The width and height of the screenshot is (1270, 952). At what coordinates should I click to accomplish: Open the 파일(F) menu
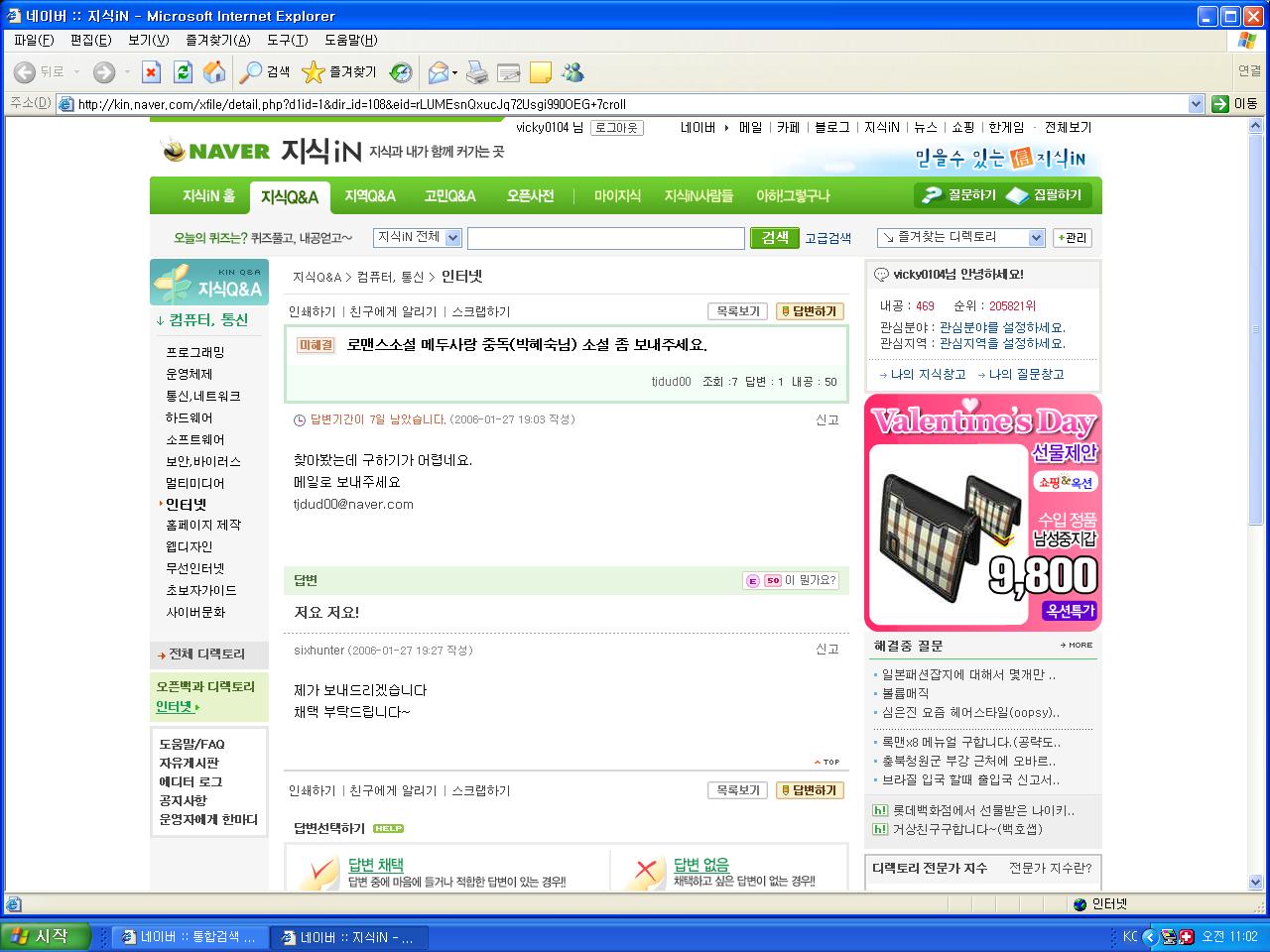click(34, 40)
